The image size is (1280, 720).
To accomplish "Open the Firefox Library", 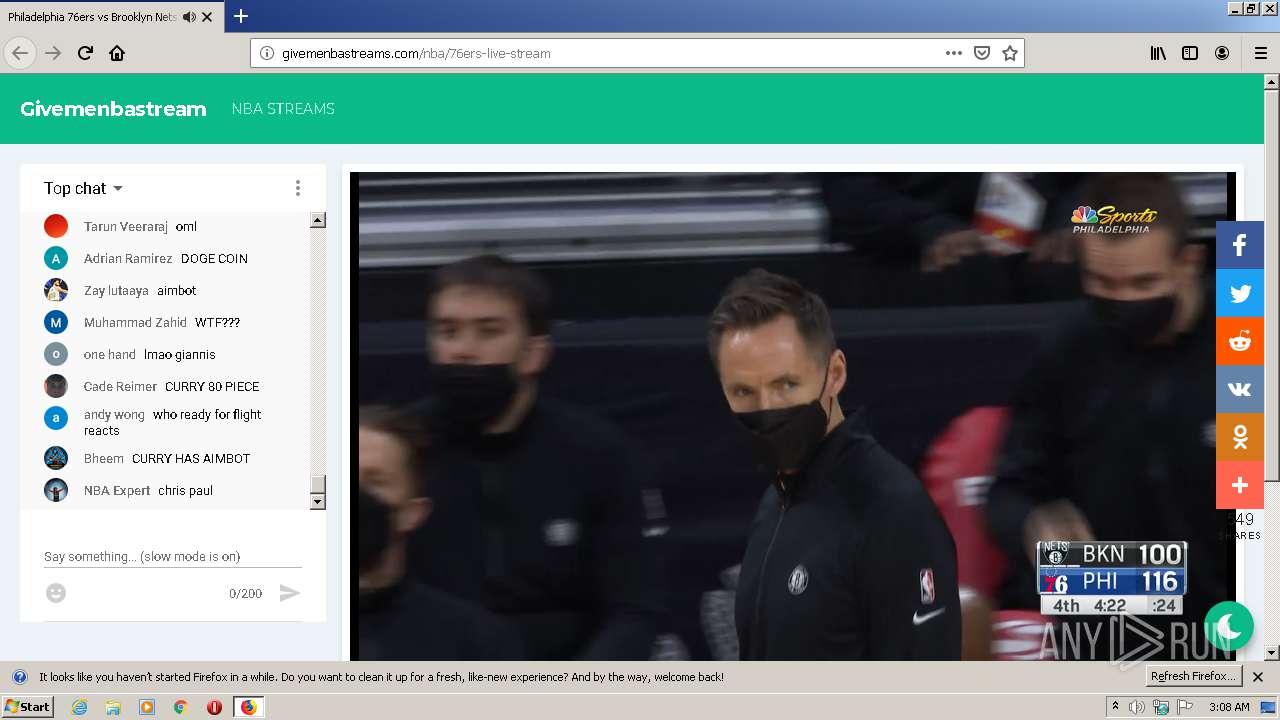I will [x=1158, y=53].
